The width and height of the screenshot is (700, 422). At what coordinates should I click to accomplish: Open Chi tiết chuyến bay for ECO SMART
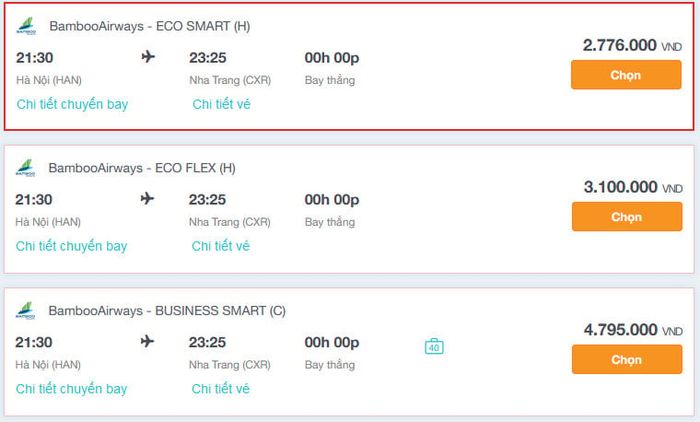point(72,104)
